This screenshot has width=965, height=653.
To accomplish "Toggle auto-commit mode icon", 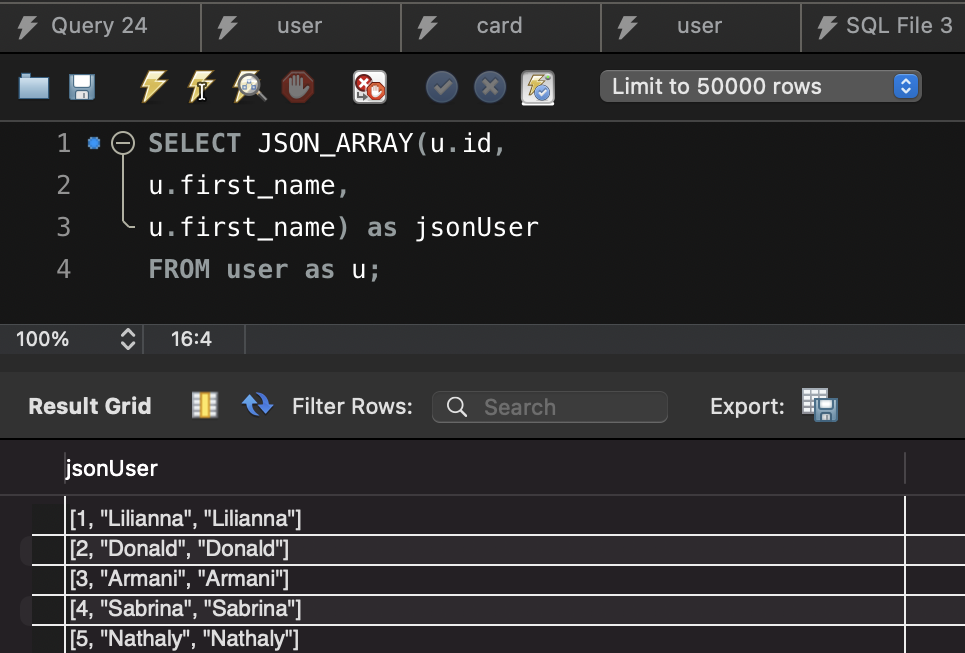I will [x=538, y=87].
